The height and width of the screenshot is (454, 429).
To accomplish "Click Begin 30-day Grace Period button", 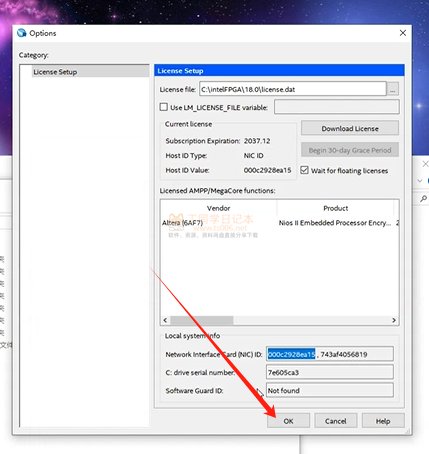I will tap(350, 150).
